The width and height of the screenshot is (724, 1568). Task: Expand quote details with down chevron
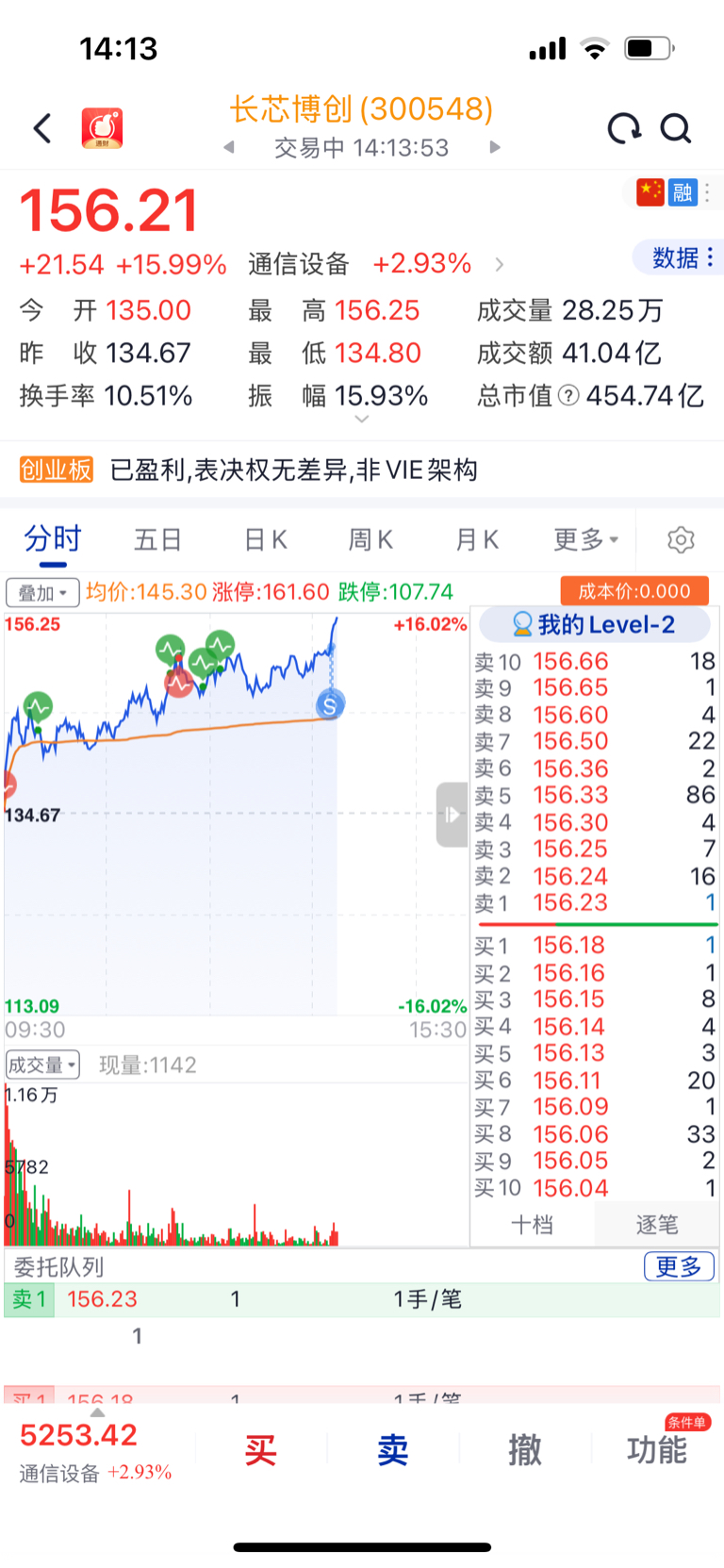(x=362, y=420)
